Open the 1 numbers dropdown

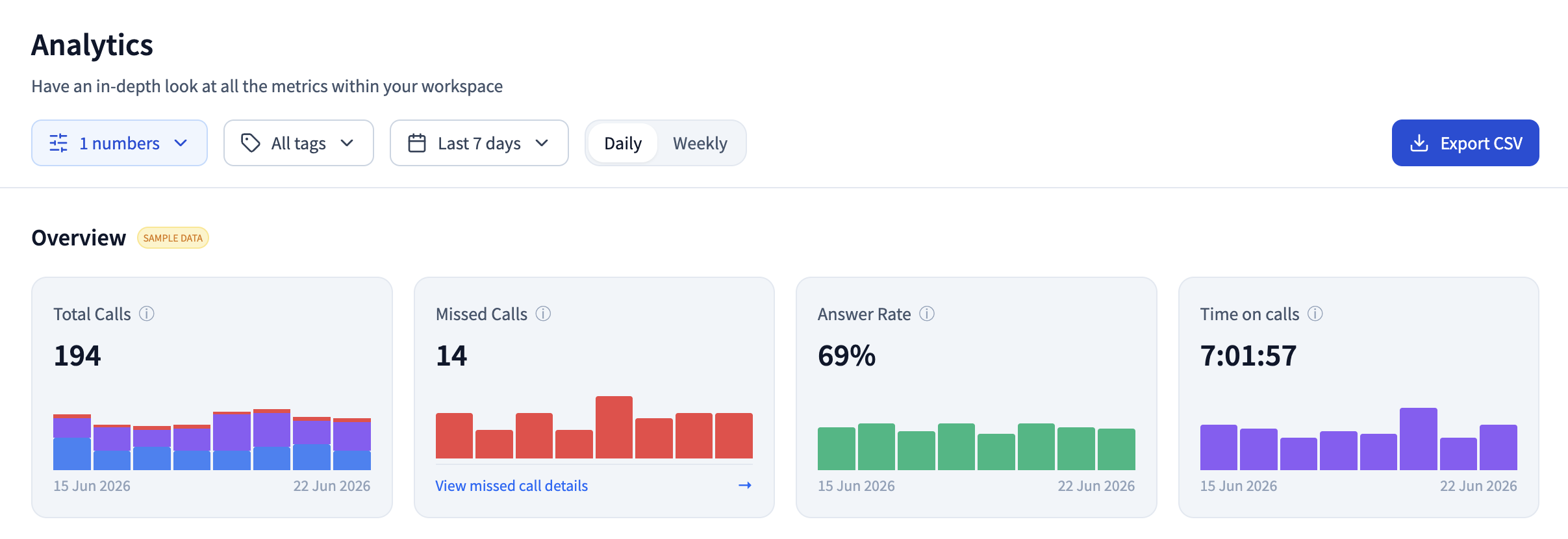120,143
